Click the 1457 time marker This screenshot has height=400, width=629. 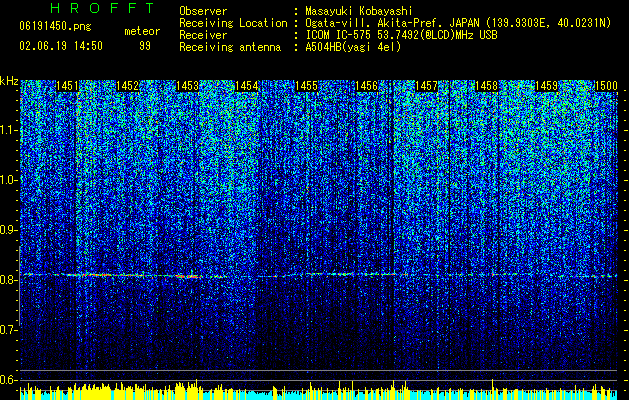pyautogui.click(x=426, y=86)
